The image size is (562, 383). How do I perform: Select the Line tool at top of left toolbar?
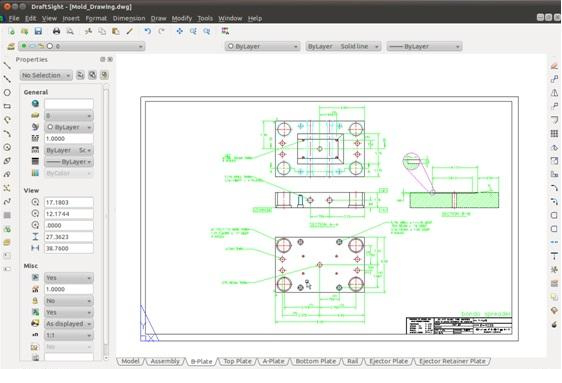click(7, 65)
